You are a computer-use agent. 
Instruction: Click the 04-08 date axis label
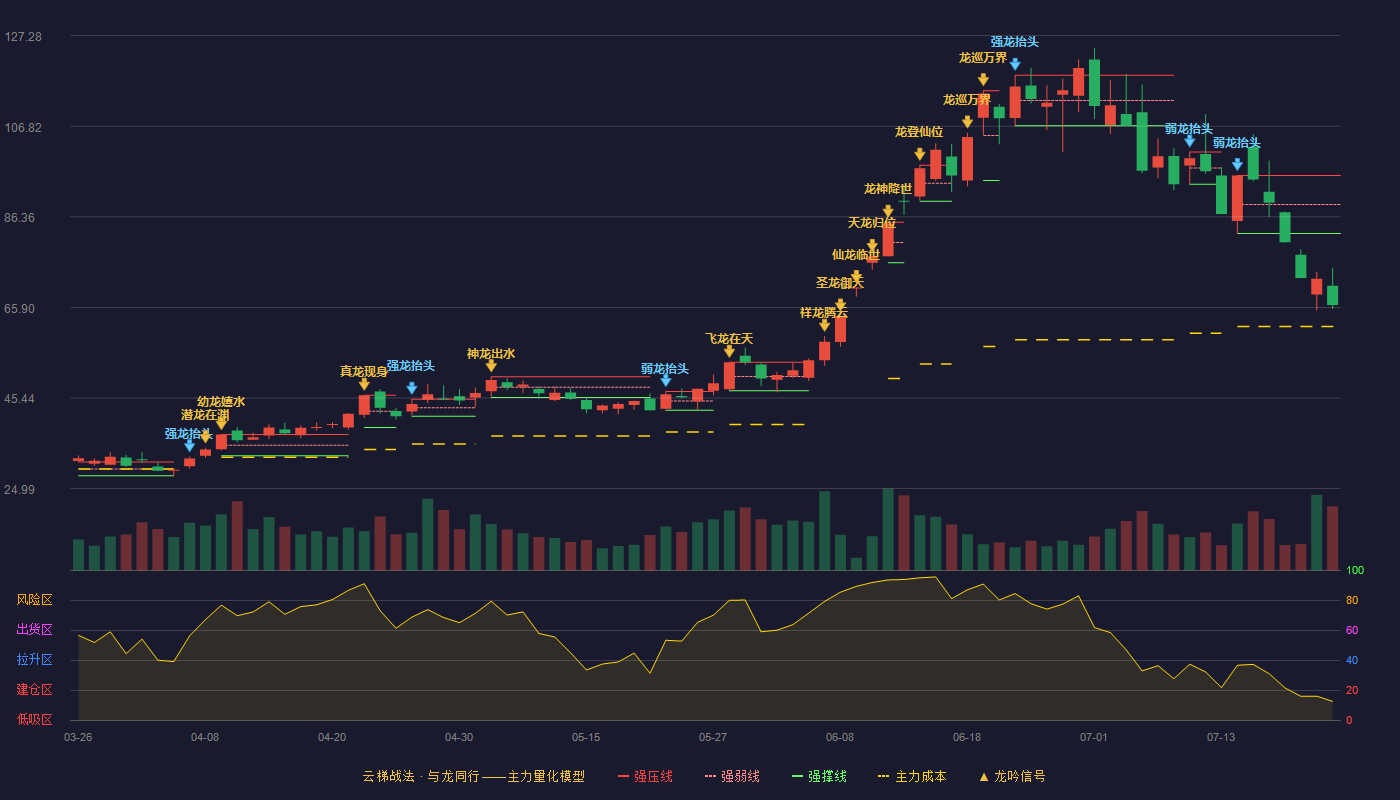205,737
